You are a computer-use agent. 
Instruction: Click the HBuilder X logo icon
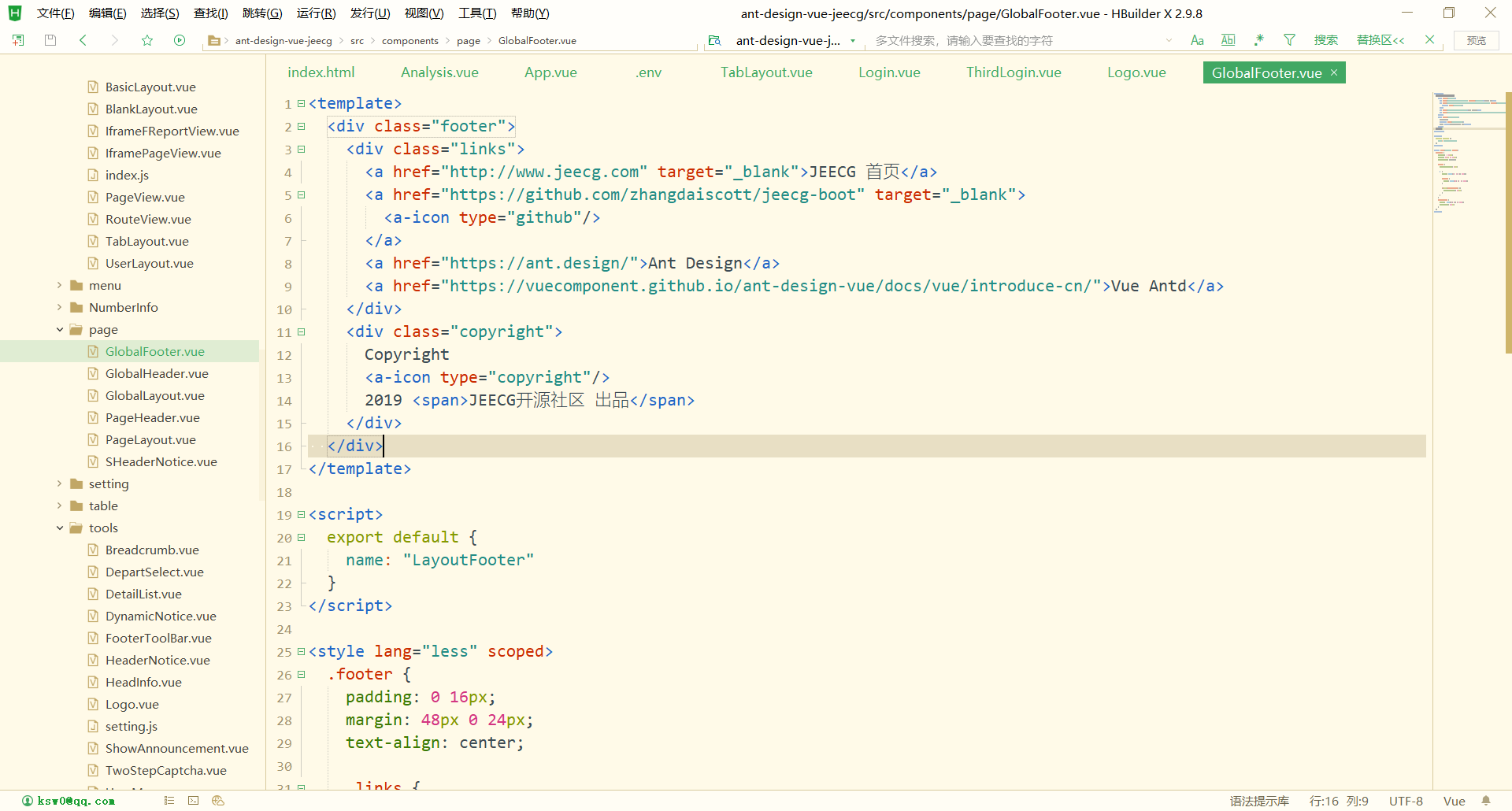tap(14, 13)
